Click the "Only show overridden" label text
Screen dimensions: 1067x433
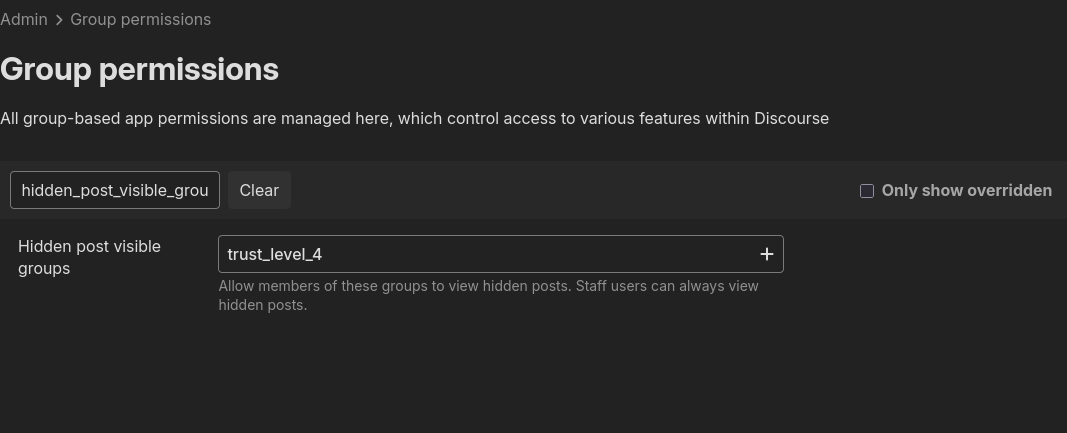(966, 190)
